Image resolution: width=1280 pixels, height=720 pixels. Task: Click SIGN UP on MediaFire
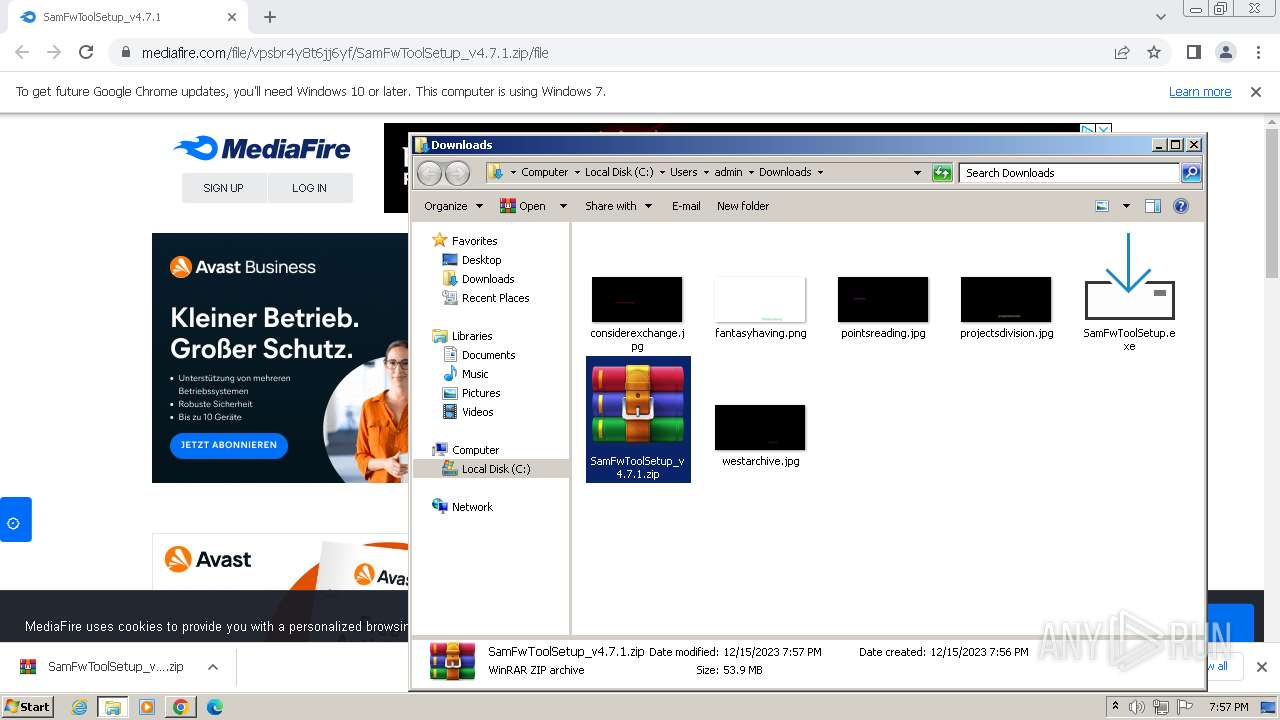[x=223, y=188]
